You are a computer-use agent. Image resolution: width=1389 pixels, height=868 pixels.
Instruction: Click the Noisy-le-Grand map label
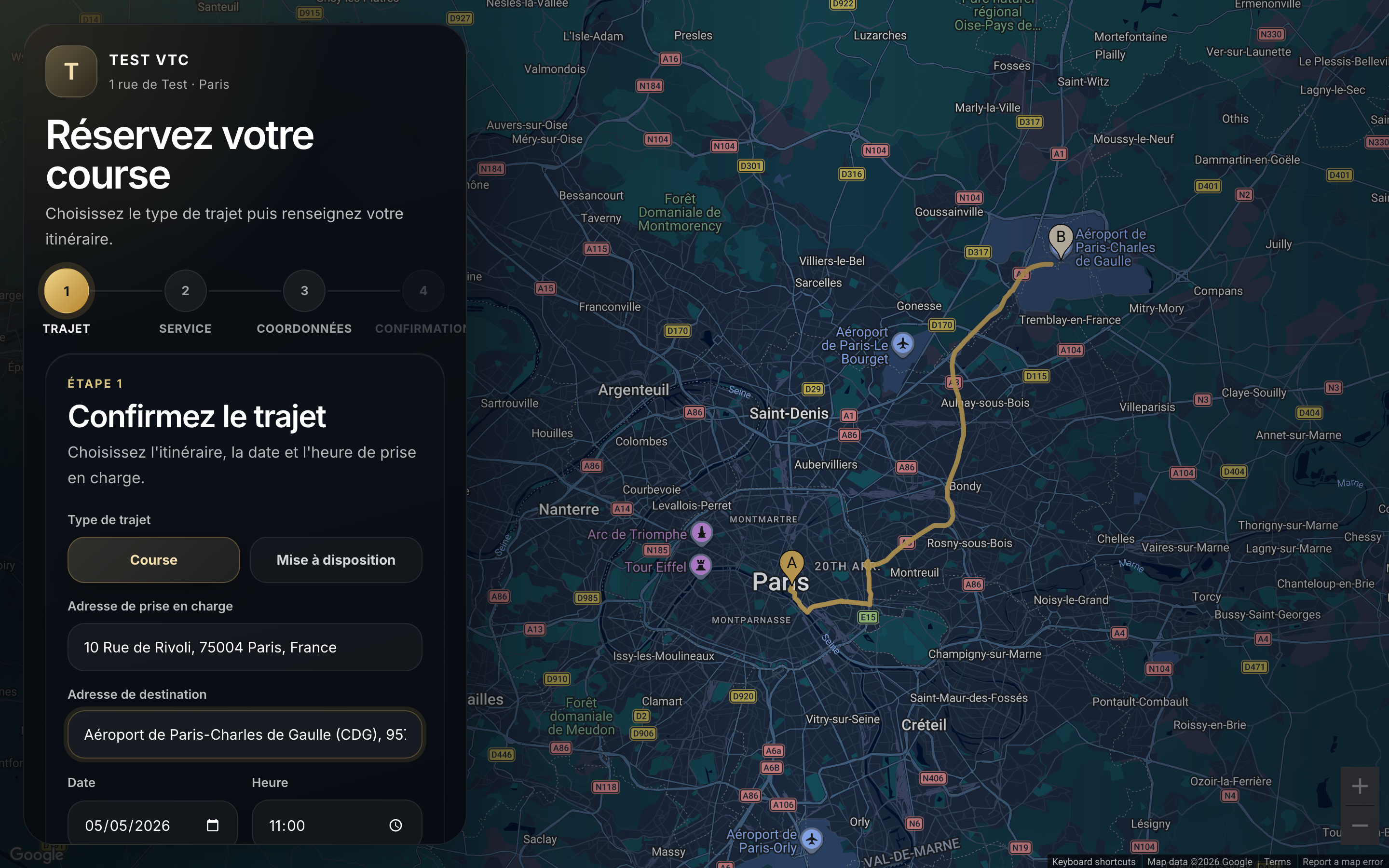pyautogui.click(x=1071, y=600)
